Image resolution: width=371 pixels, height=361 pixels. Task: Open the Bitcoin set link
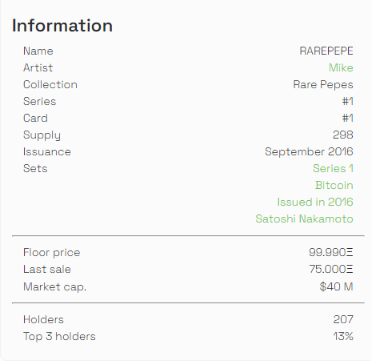click(x=334, y=185)
